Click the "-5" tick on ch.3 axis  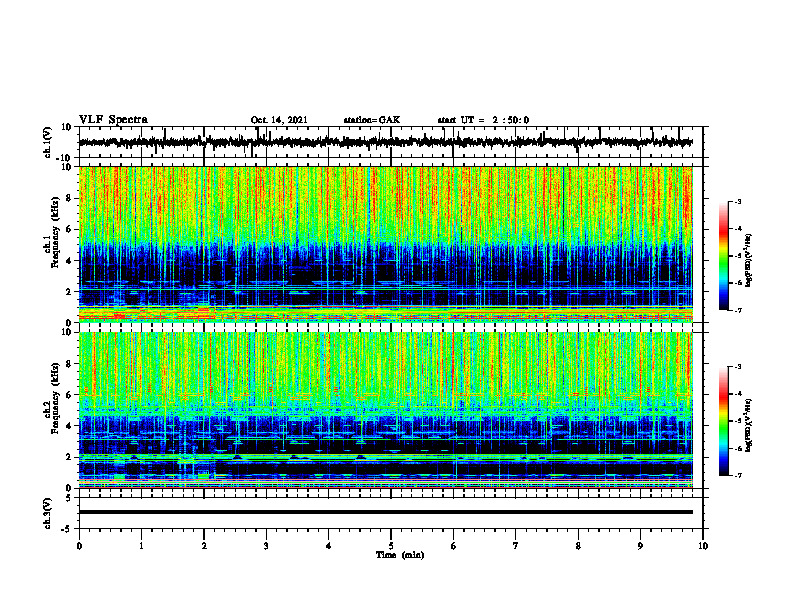point(68,528)
